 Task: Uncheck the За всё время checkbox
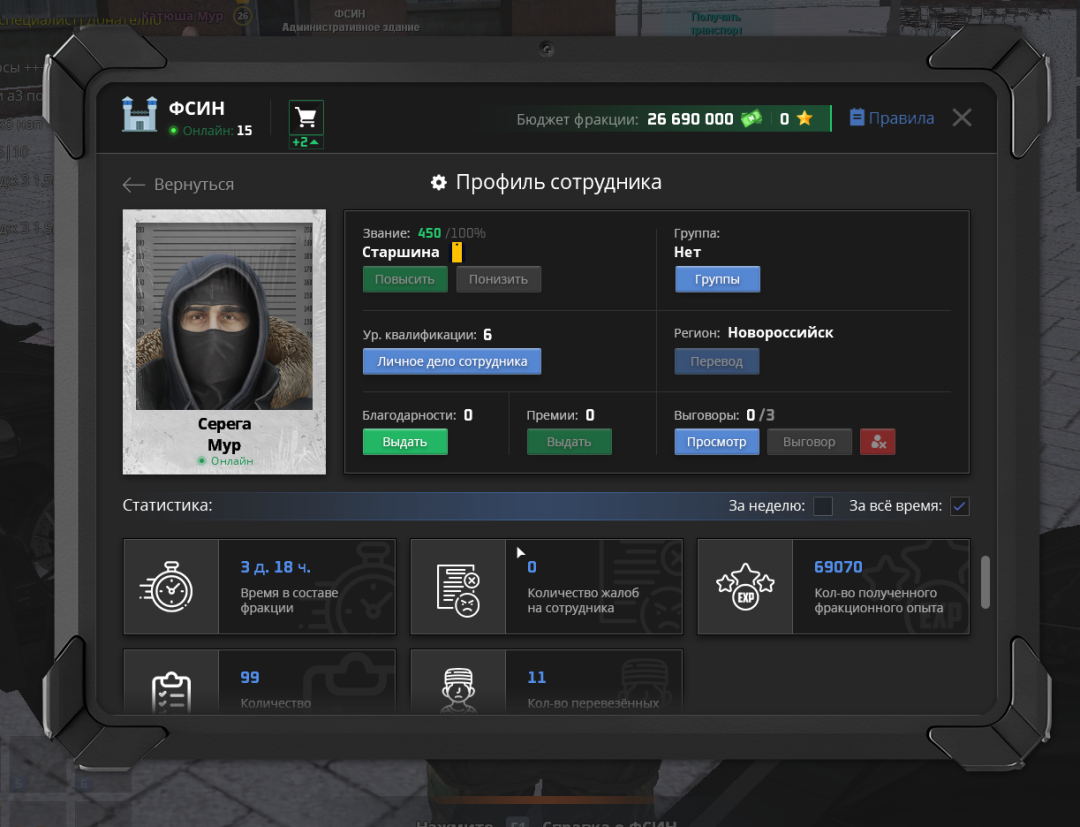point(959,506)
